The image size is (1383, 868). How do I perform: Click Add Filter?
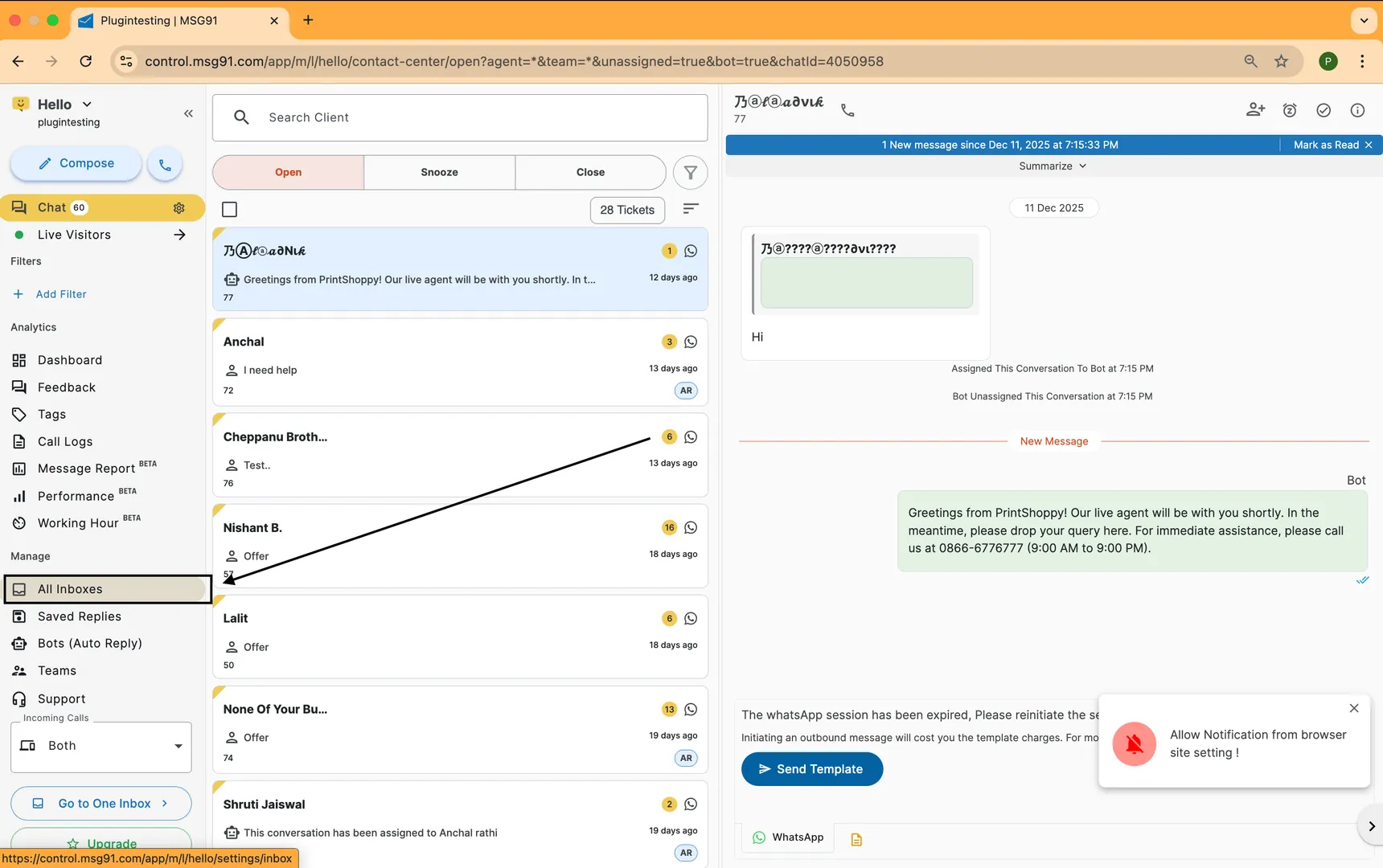tap(50, 294)
